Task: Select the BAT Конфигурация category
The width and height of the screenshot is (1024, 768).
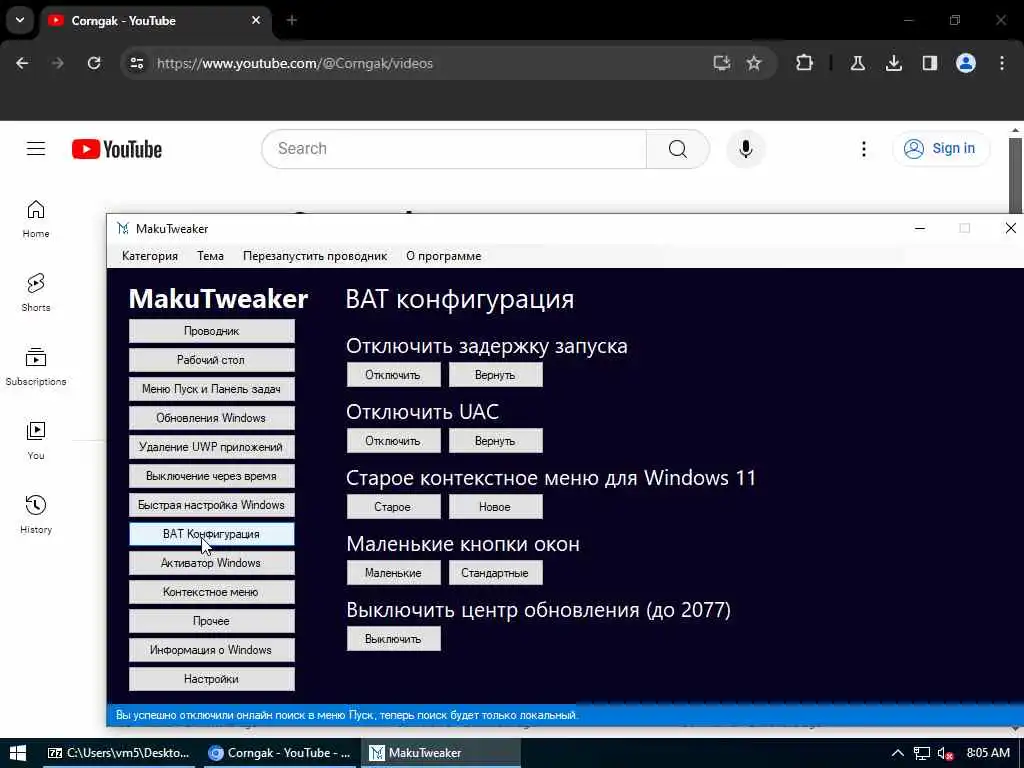Action: pos(212,534)
